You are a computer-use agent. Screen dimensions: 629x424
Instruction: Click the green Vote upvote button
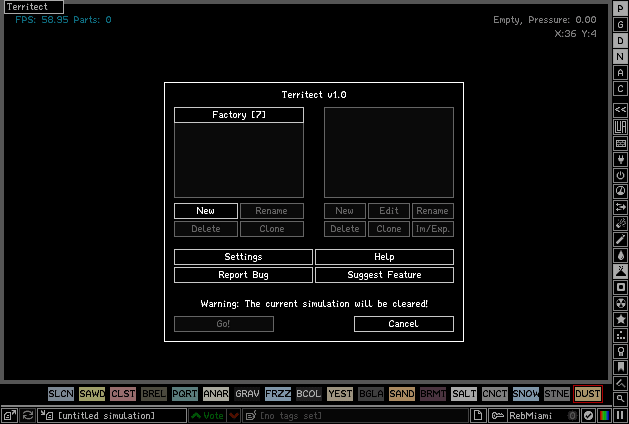pos(207,416)
